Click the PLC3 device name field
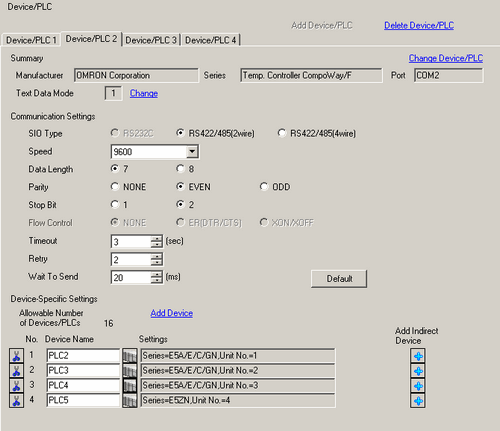Viewport: 500px width, 431px height. coord(83,371)
